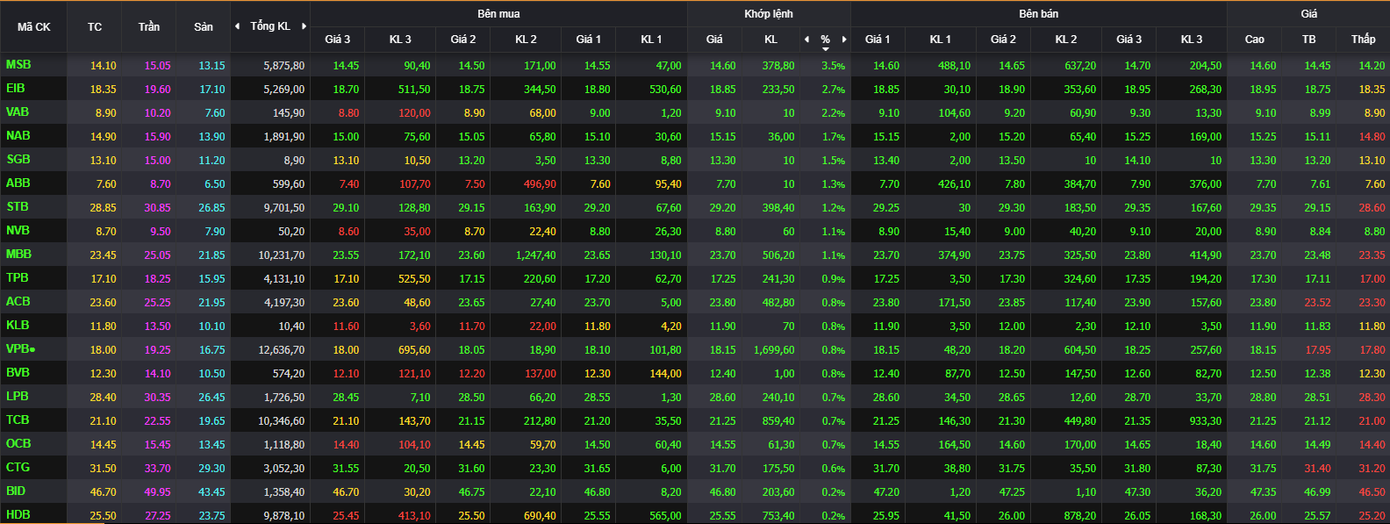Select the Bên mua header group
The image size is (1390, 524).
[498, 14]
